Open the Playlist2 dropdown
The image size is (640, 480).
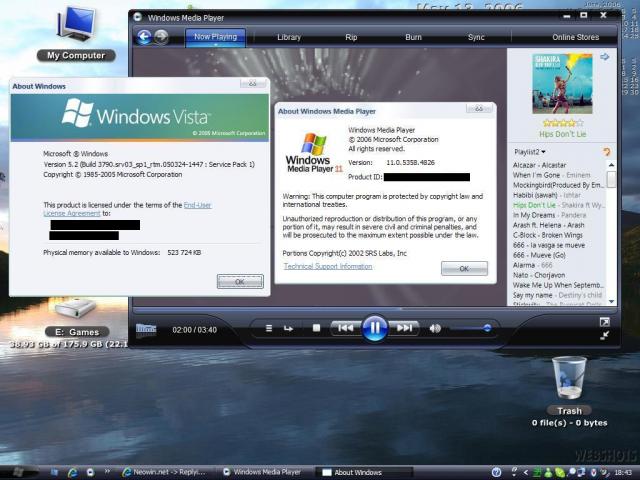coord(530,152)
